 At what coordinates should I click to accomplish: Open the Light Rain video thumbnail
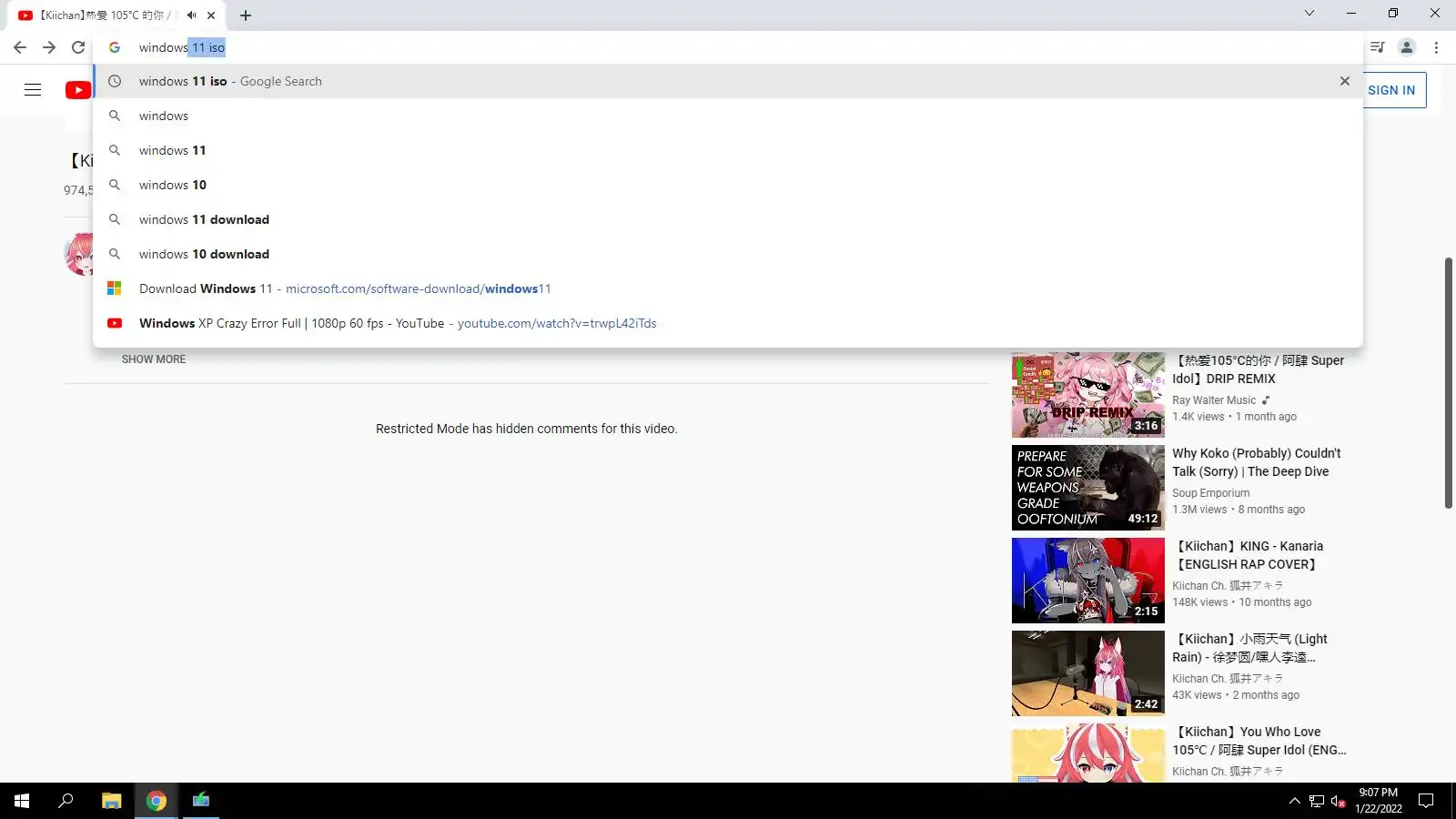pyautogui.click(x=1088, y=673)
